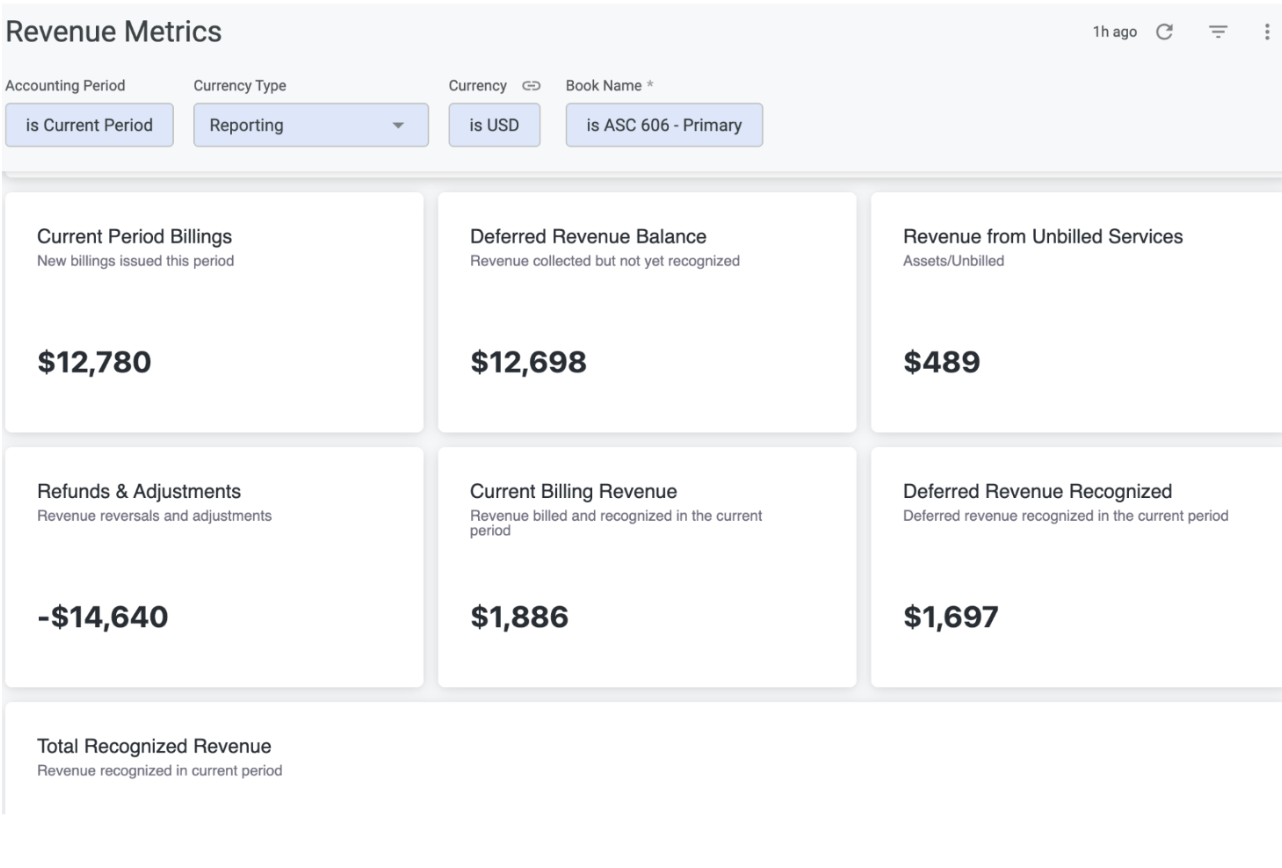Select the Total Recognized Revenue tile title

click(x=154, y=747)
